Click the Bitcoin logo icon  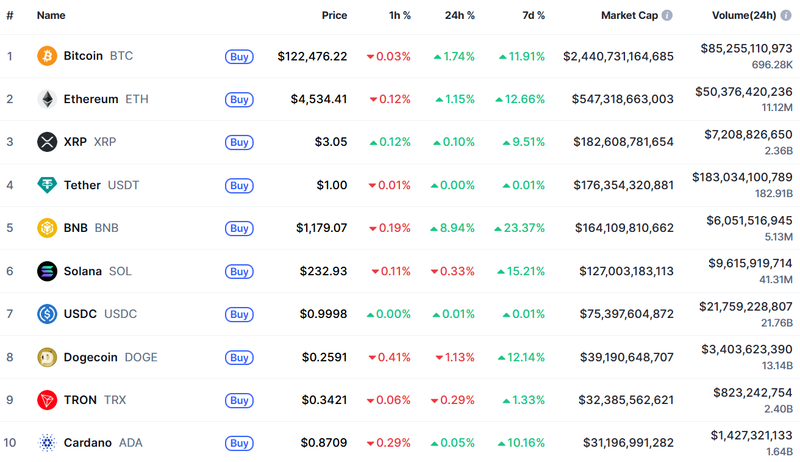click(47, 56)
